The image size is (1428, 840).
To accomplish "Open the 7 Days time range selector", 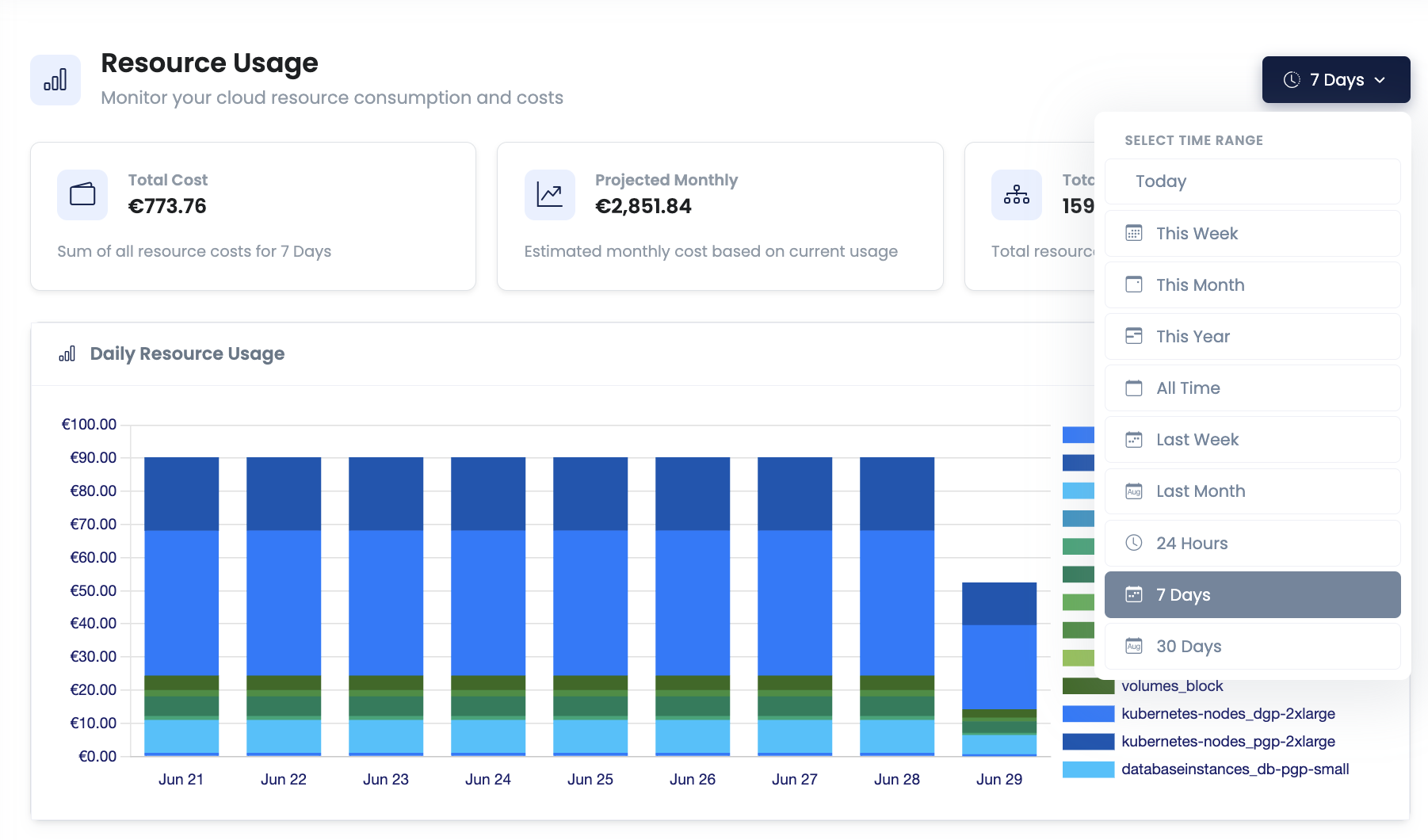I will pos(1335,79).
